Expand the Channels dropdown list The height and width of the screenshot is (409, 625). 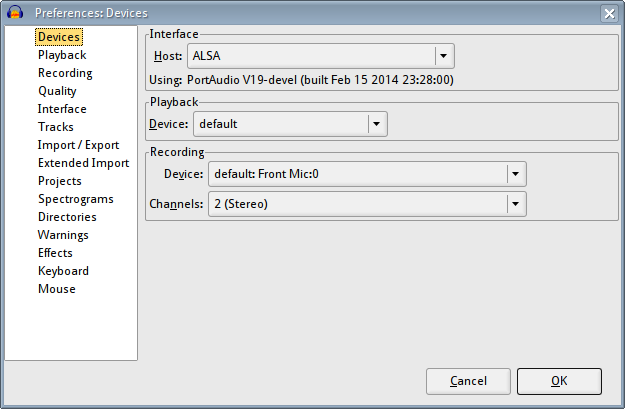click(x=515, y=204)
